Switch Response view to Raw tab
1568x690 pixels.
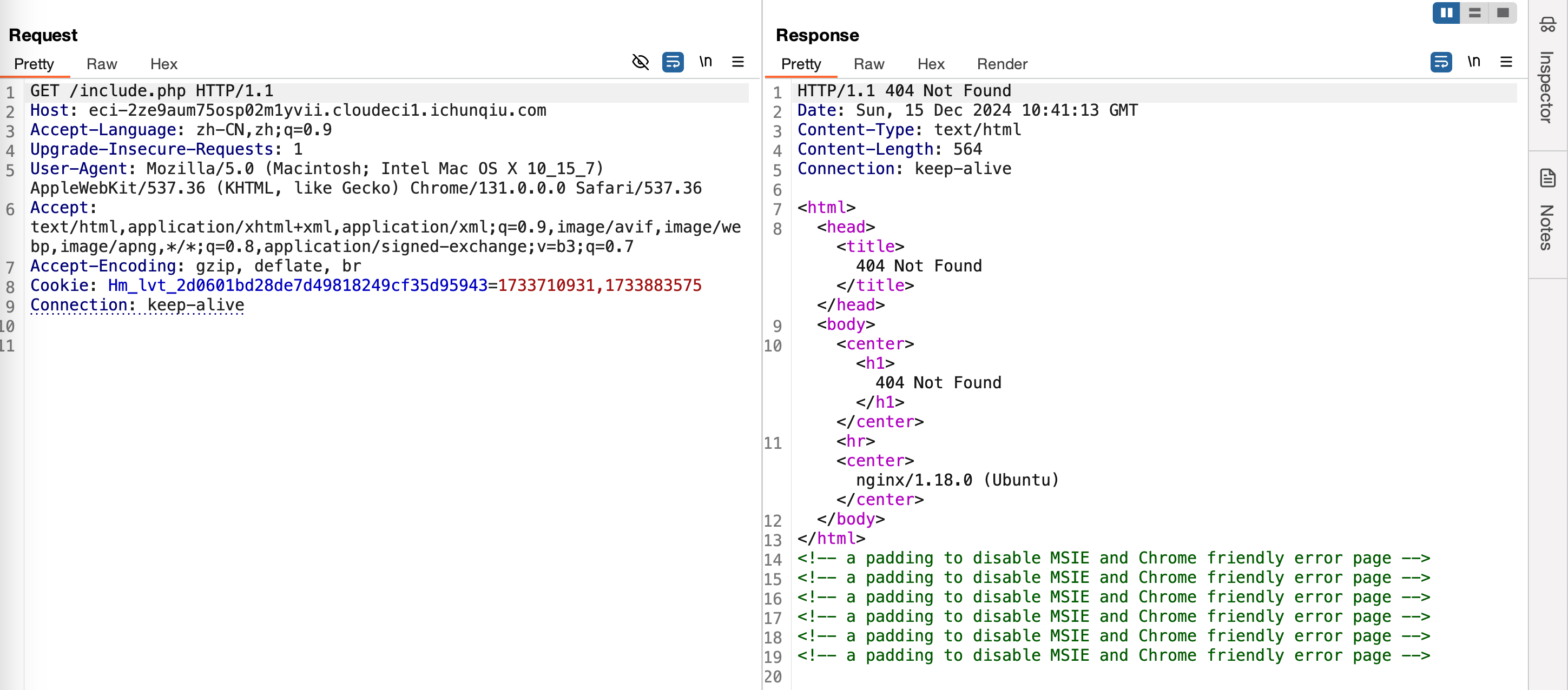(x=868, y=64)
